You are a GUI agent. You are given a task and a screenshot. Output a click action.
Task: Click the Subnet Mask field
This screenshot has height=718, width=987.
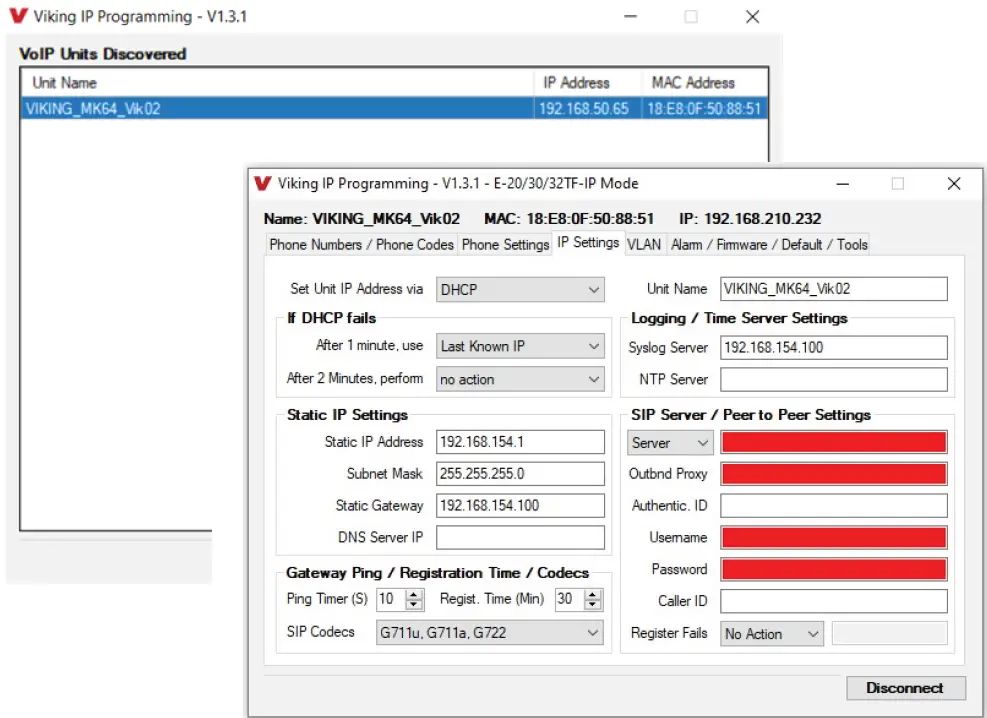tap(520, 474)
